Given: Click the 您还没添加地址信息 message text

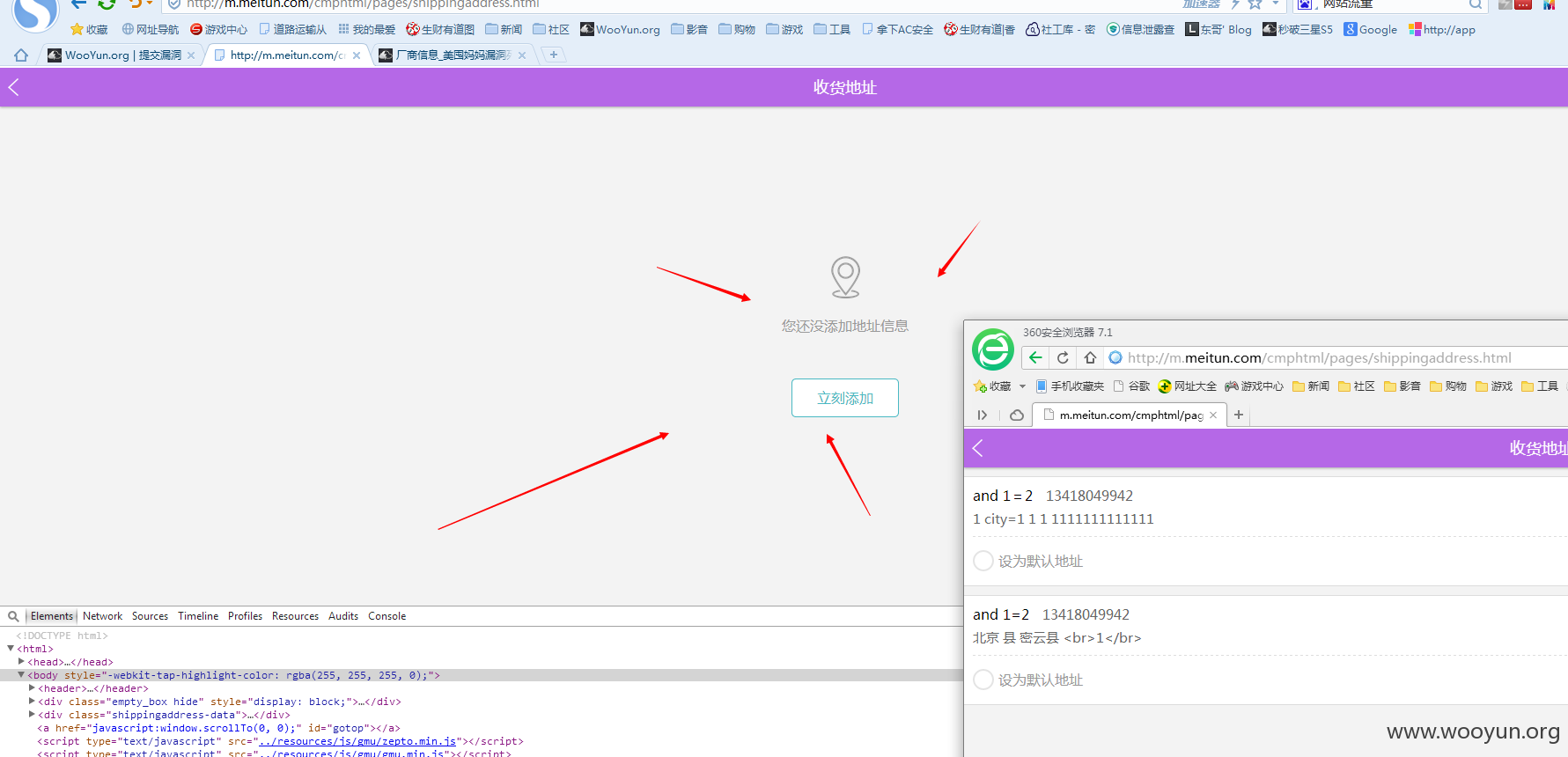Looking at the screenshot, I should click(845, 326).
